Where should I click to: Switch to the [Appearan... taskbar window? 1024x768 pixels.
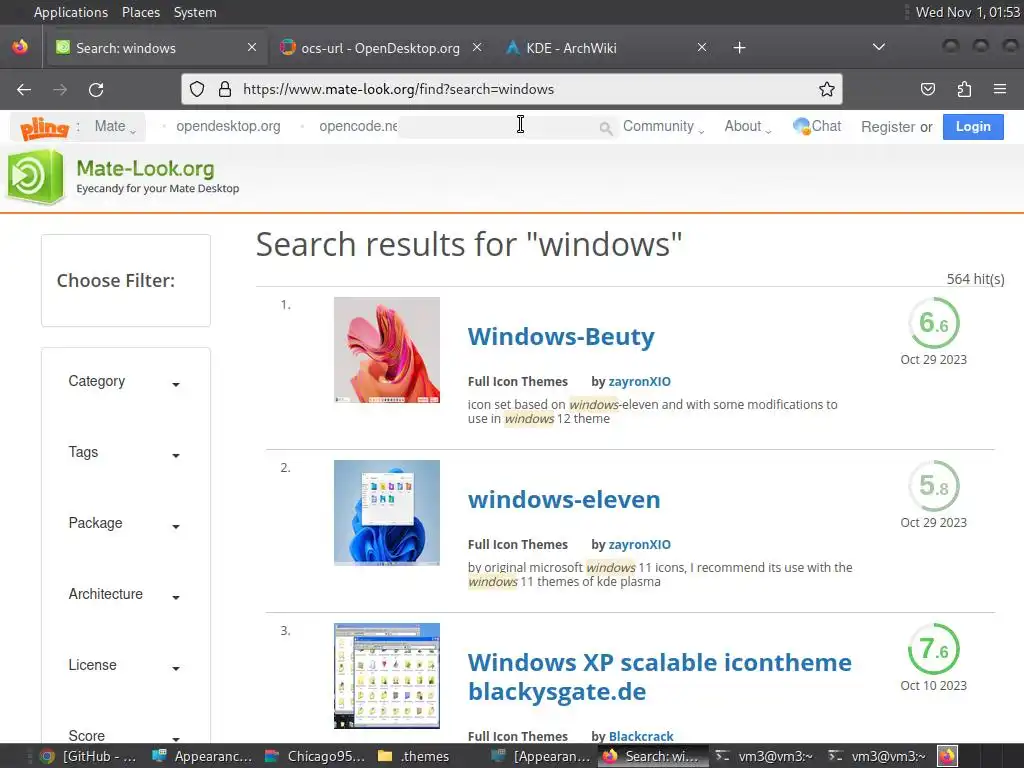(x=541, y=756)
